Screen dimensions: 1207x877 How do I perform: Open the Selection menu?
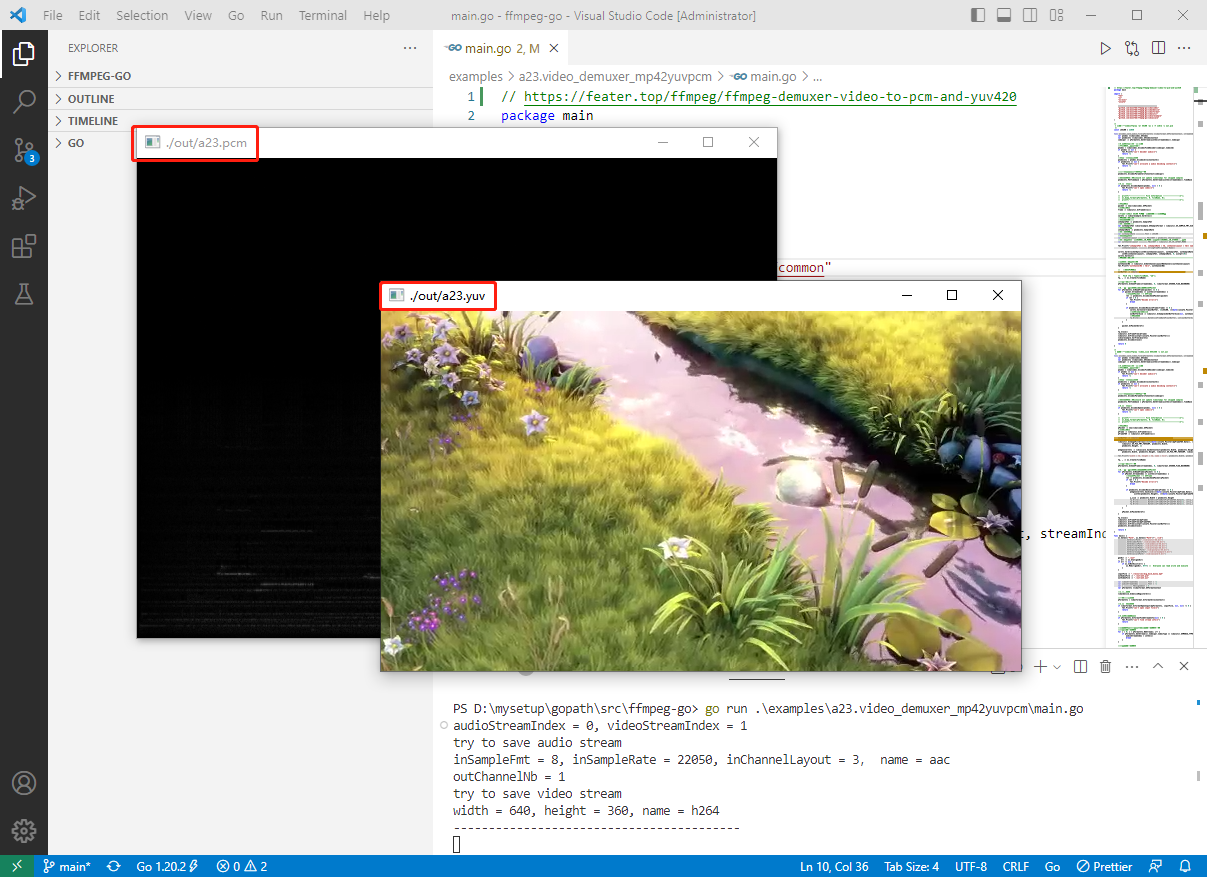(x=142, y=15)
